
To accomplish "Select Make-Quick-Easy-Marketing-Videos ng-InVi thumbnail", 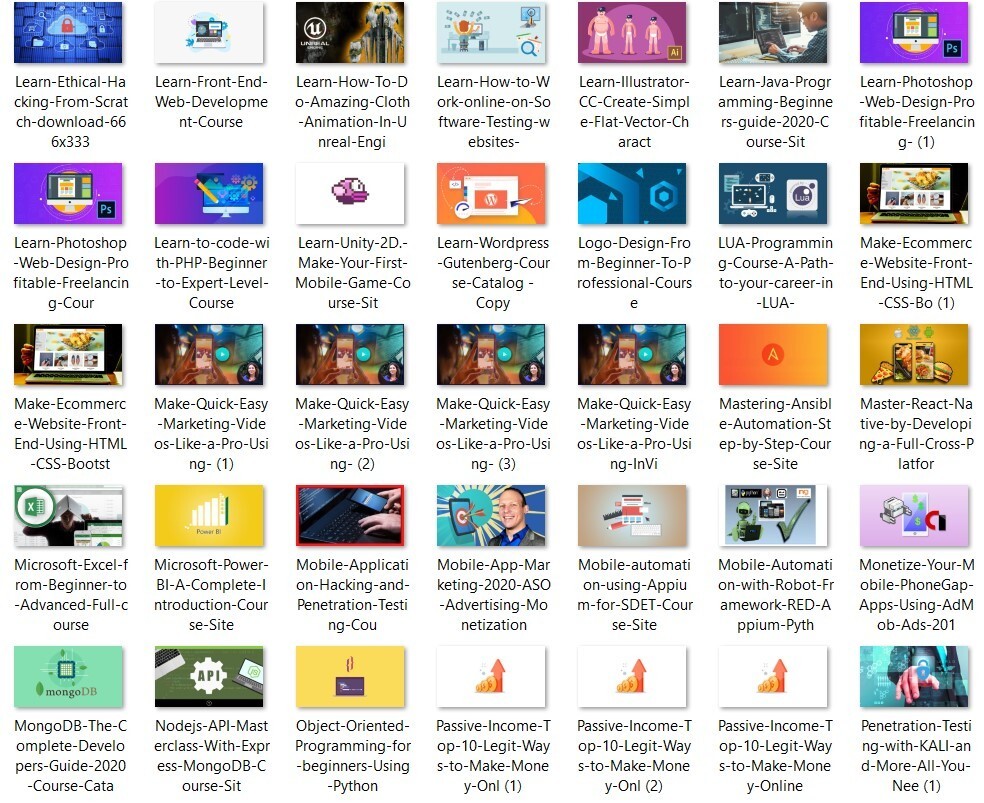I will coord(632,354).
